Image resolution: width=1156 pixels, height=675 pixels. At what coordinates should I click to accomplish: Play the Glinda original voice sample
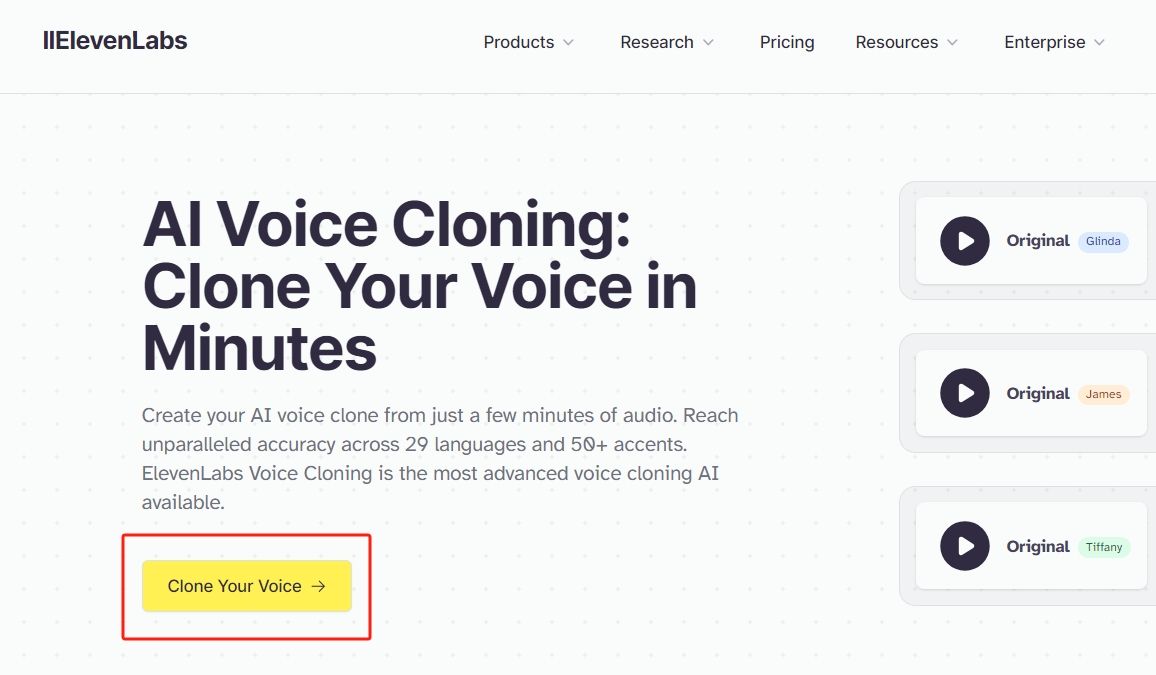coord(964,241)
